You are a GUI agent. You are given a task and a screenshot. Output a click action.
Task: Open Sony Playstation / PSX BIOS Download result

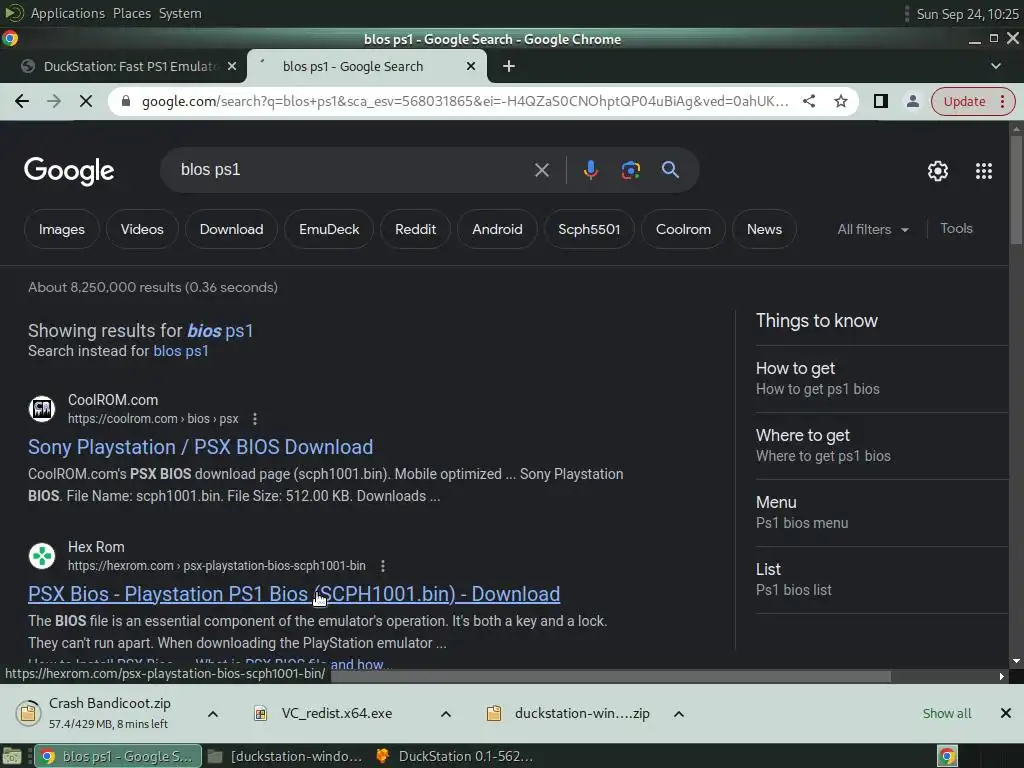tap(200, 447)
